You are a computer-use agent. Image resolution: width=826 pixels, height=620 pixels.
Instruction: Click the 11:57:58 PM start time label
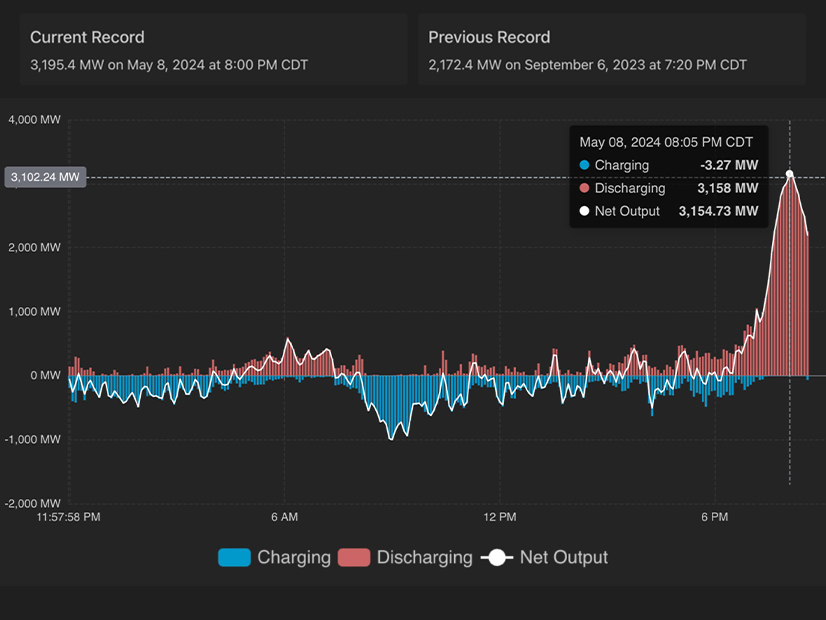tap(68, 517)
